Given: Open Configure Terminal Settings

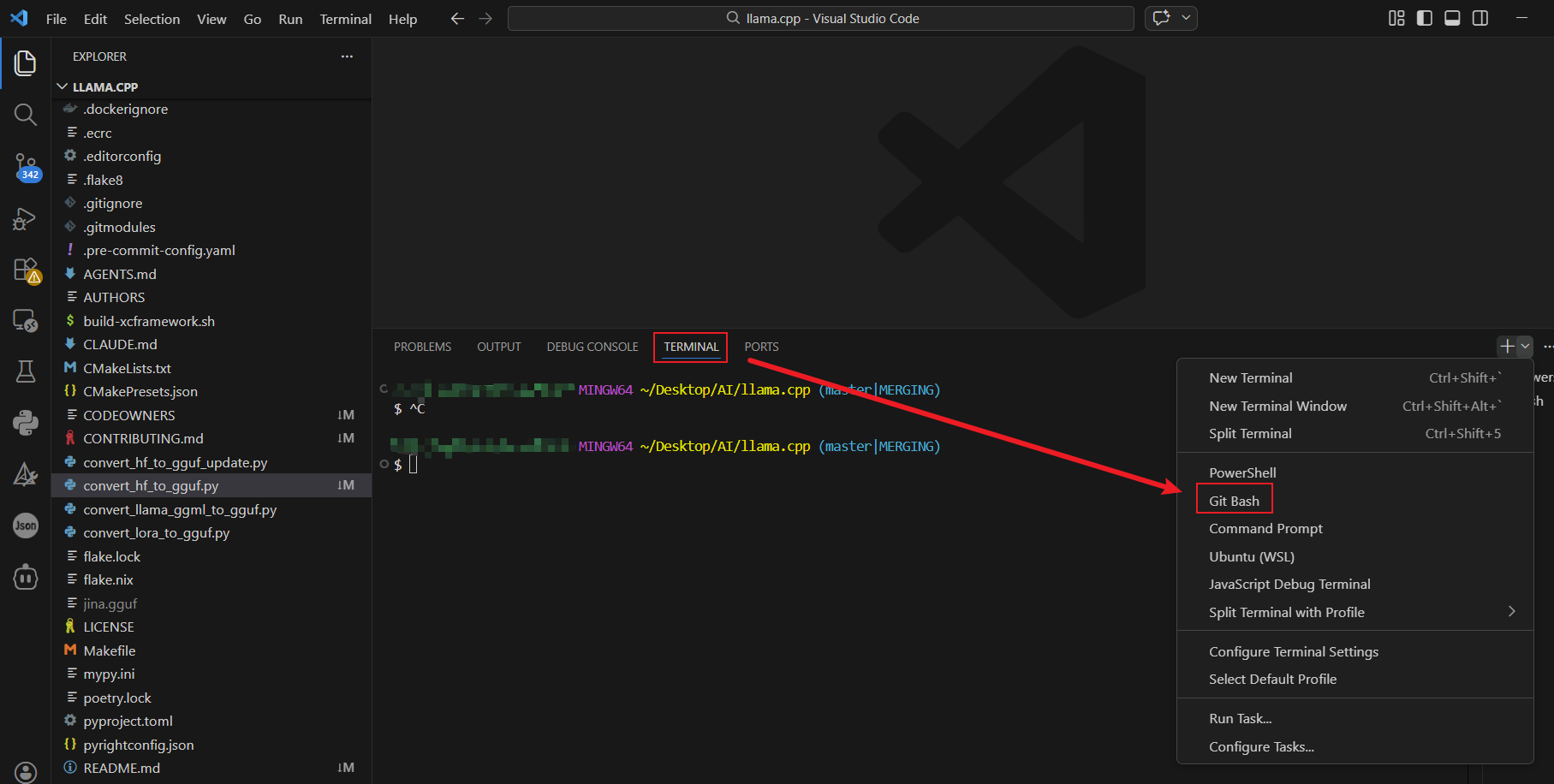Looking at the screenshot, I should 1355,652.
